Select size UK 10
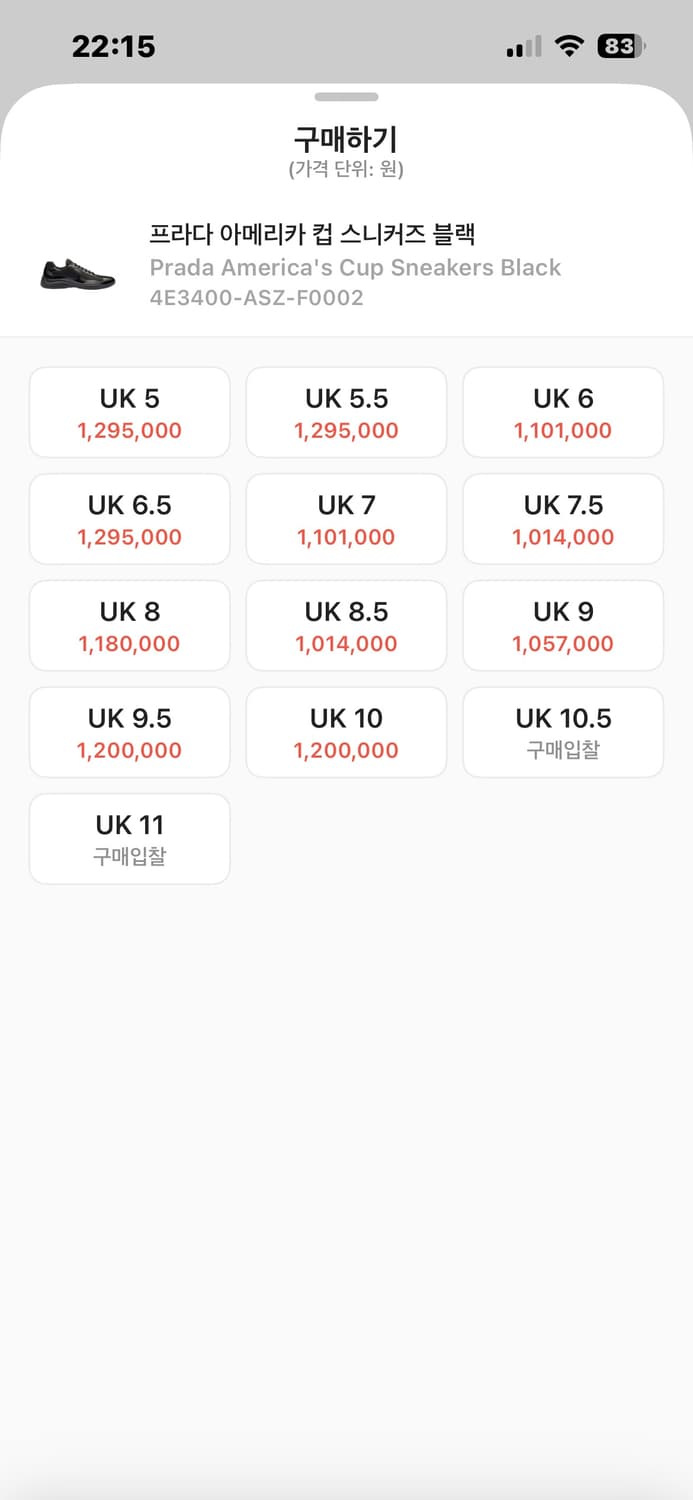 point(346,732)
